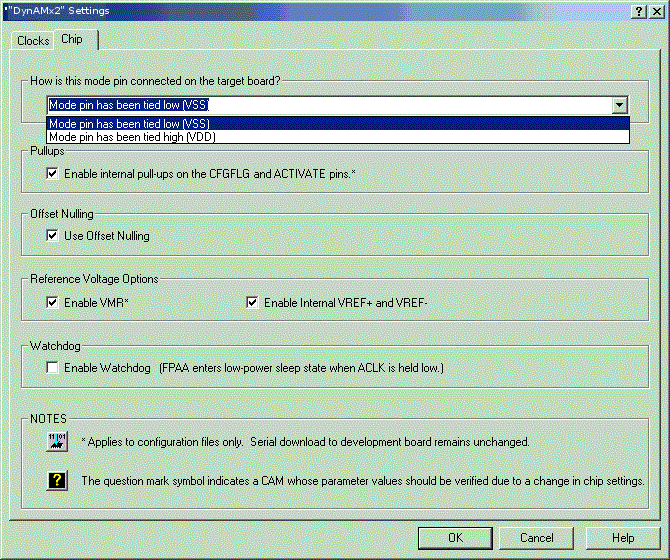
Task: Close the DynAMx2 Settings dialog
Action: [x=657, y=12]
